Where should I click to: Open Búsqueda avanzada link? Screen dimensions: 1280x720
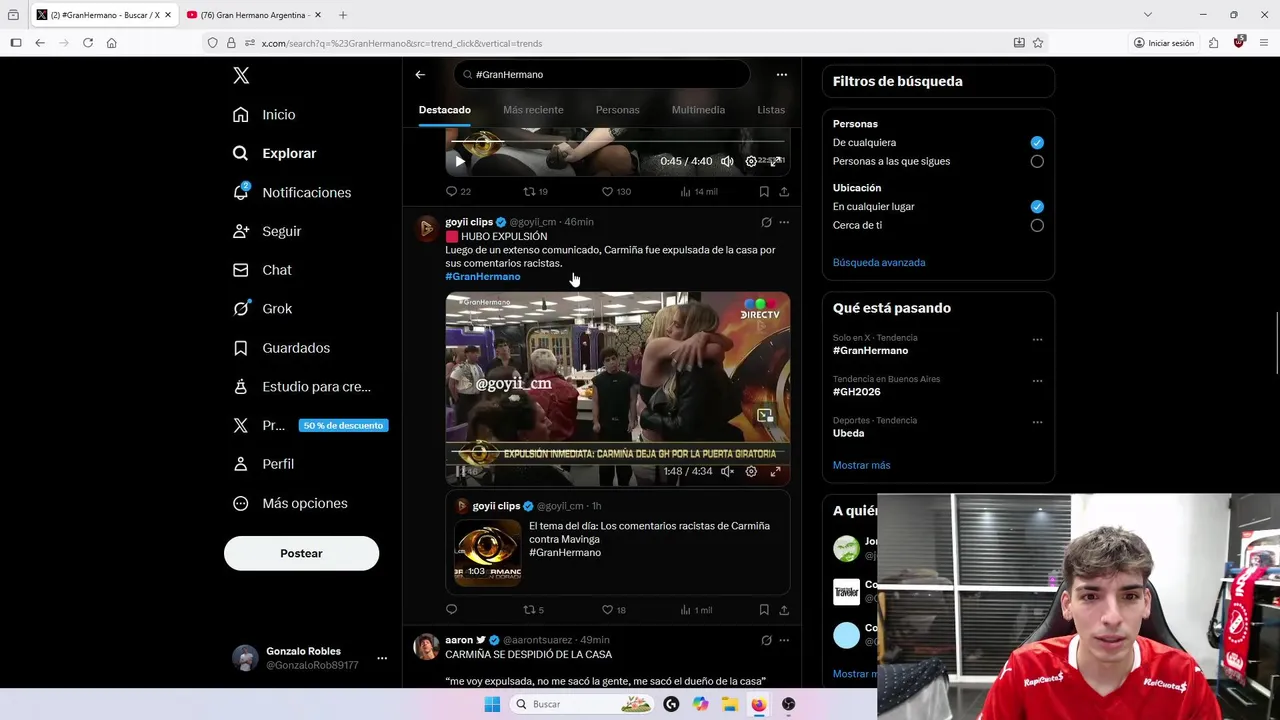(x=879, y=263)
